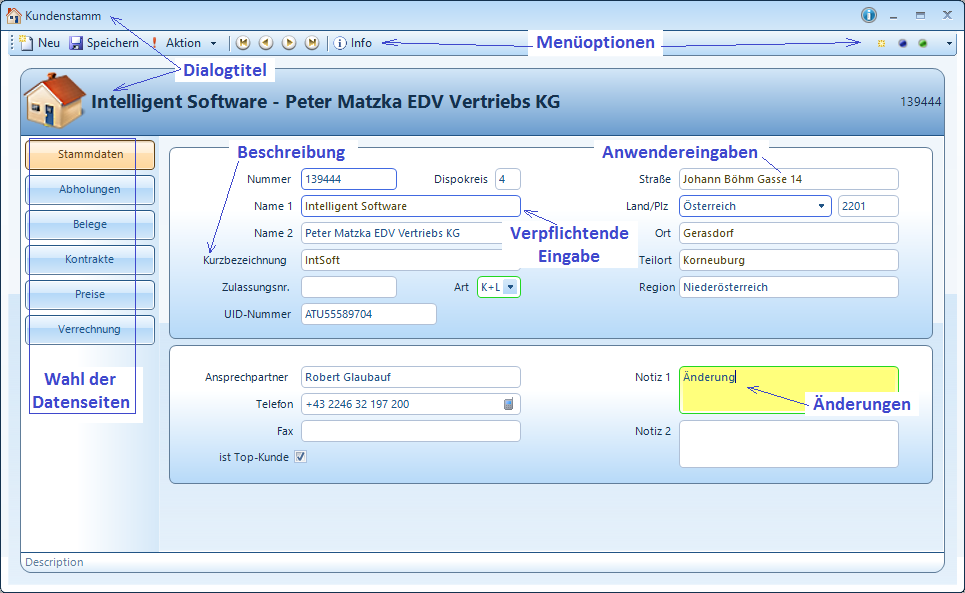The height and width of the screenshot is (593, 965).
Task: Open the Verrechnung page
Action: [90, 330]
